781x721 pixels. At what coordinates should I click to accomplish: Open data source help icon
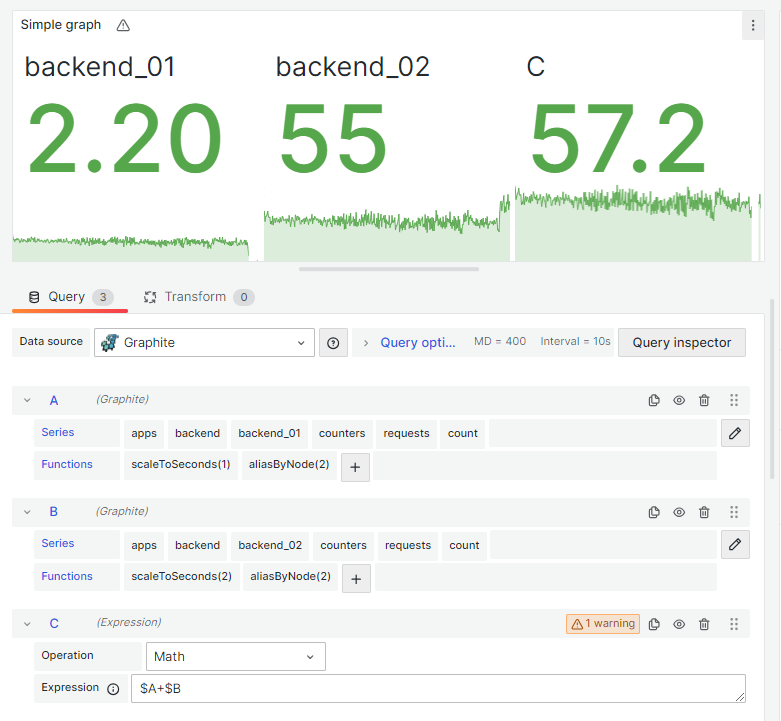click(x=333, y=343)
